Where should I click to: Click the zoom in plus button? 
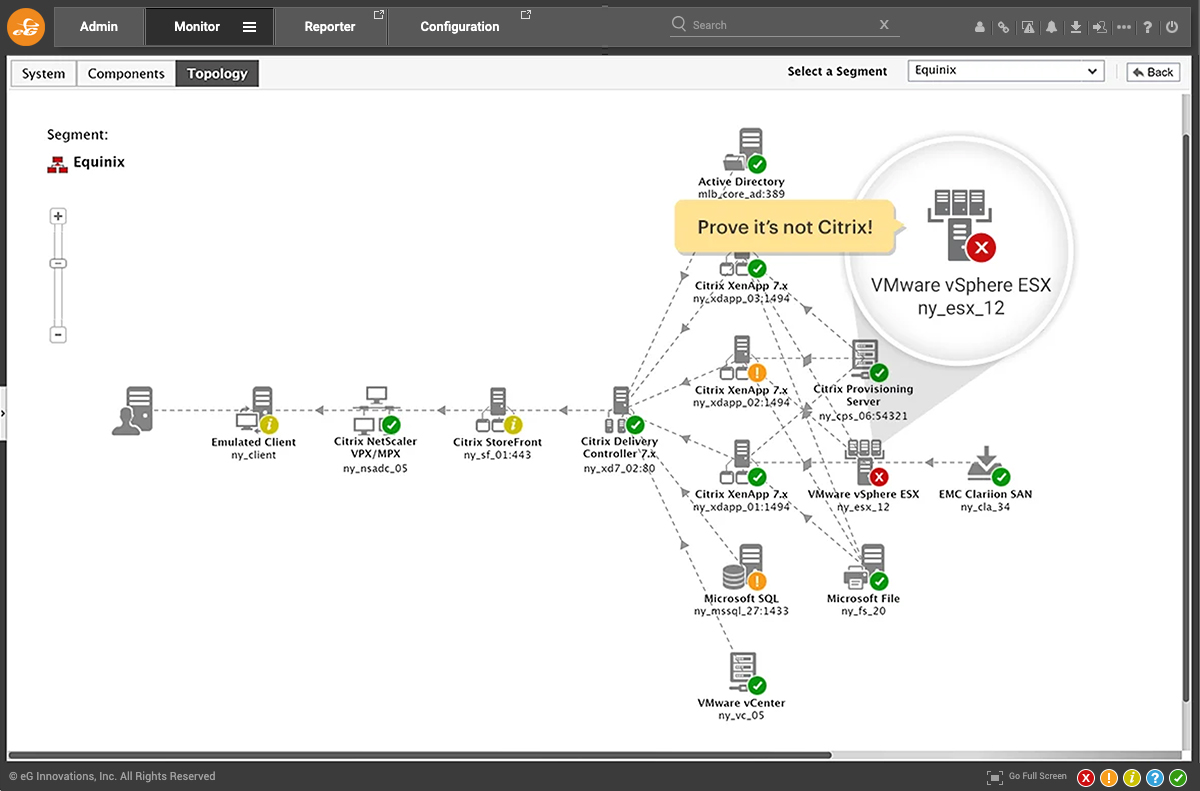coord(58,216)
